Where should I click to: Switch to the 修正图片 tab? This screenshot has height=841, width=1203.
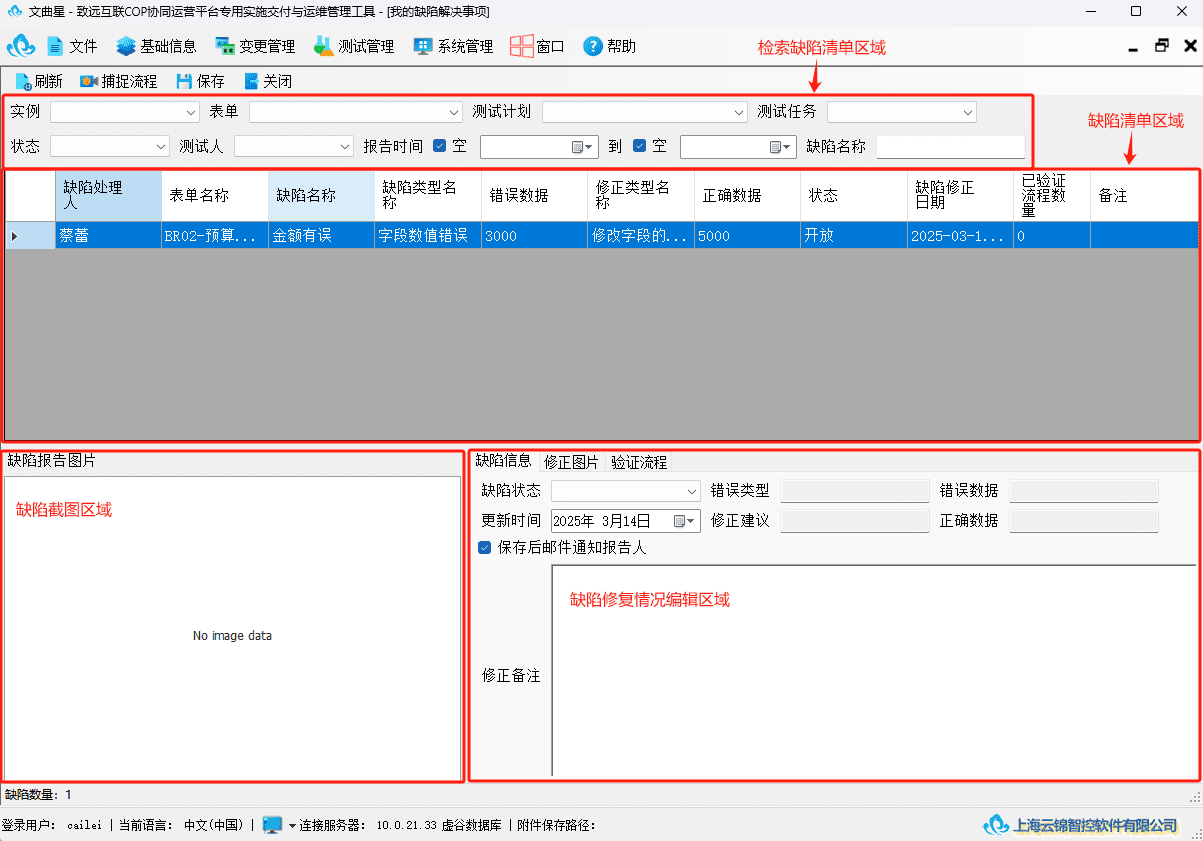point(571,462)
